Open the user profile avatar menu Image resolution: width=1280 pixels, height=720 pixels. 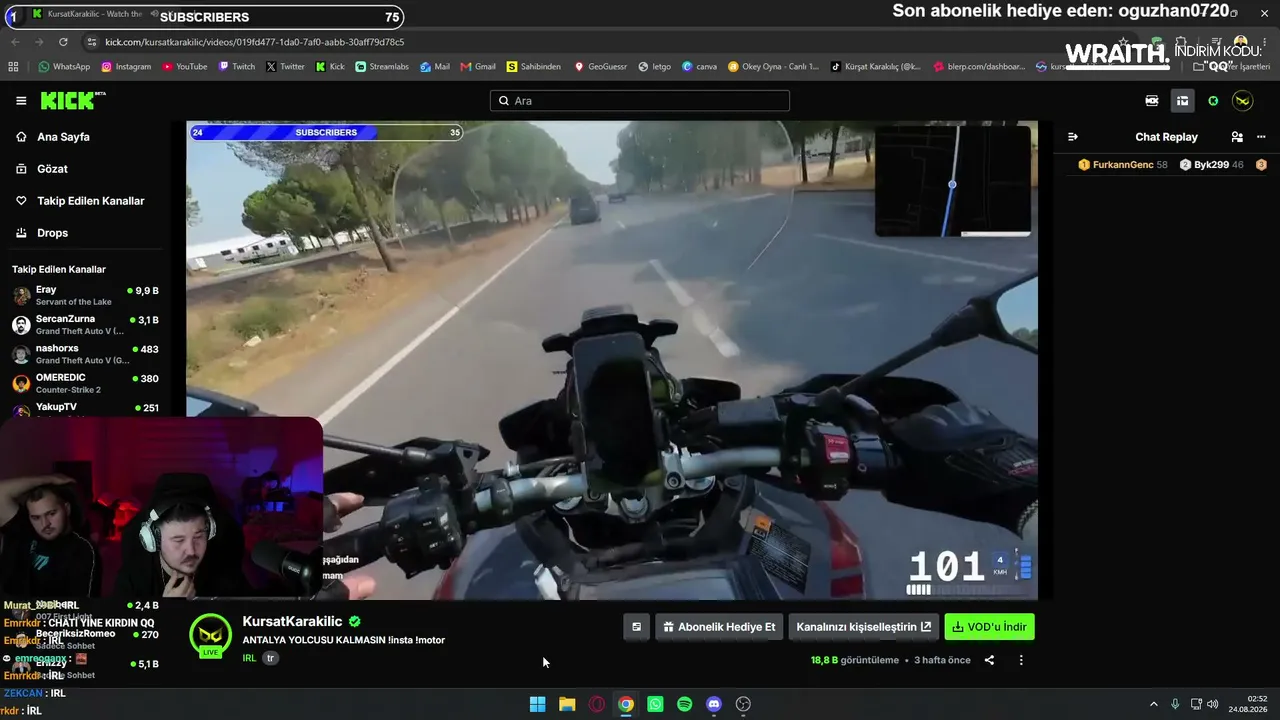[x=1242, y=100]
